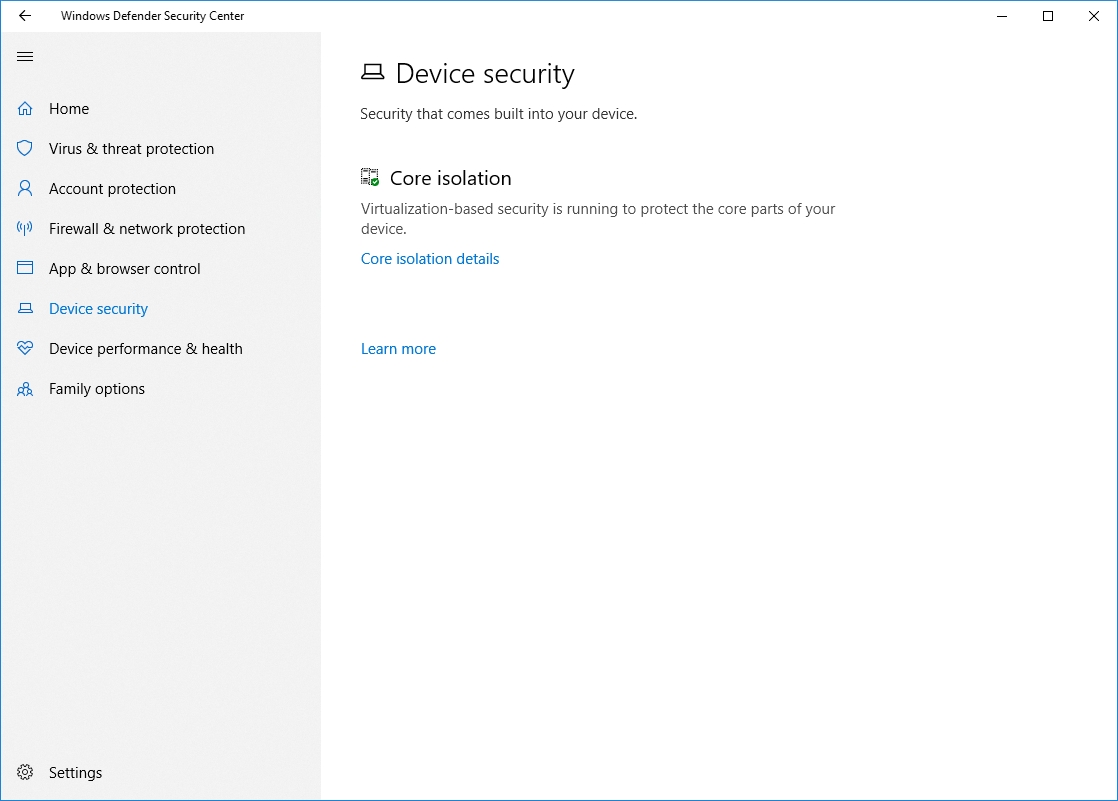The height and width of the screenshot is (801, 1118).
Task: Open Device performance & health section
Action: [x=146, y=349]
